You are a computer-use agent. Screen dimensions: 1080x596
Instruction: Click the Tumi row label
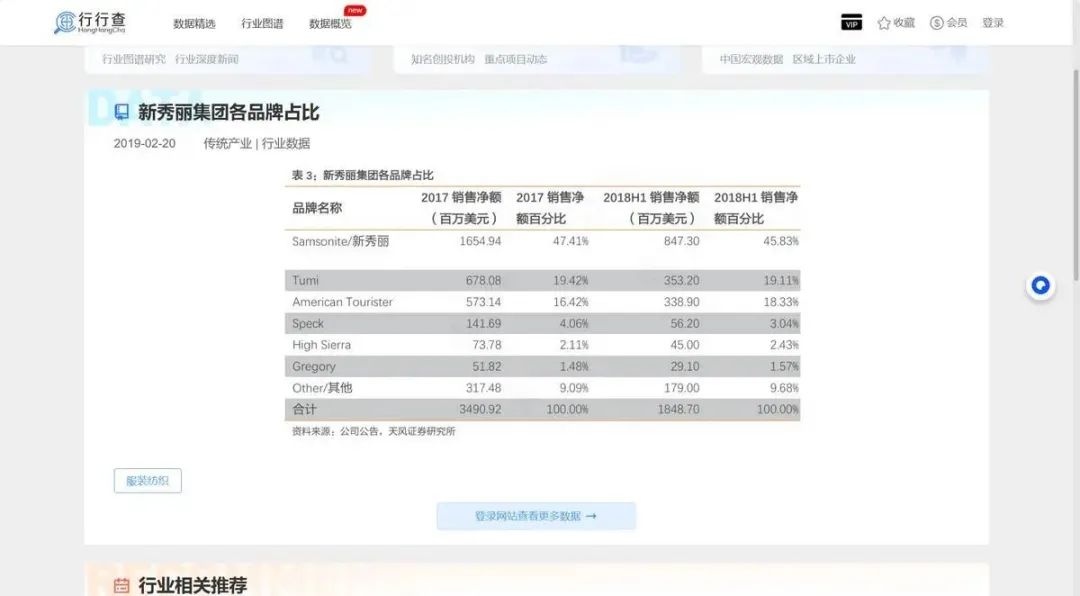pyautogui.click(x=305, y=280)
